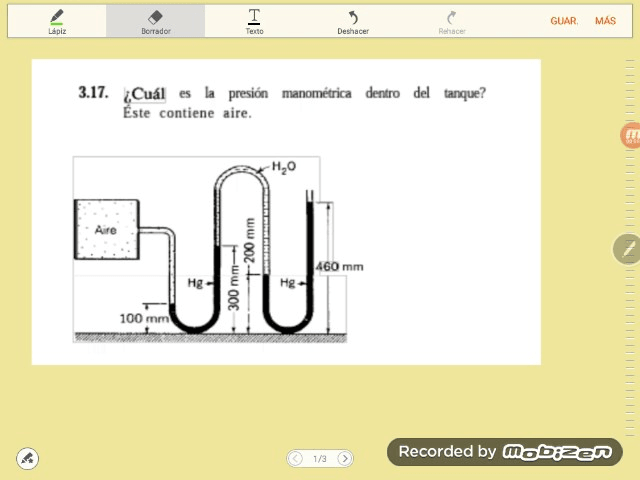This screenshot has width=640, height=480.
Task: Activate the Borrador eraser tool
Action: (155, 21)
